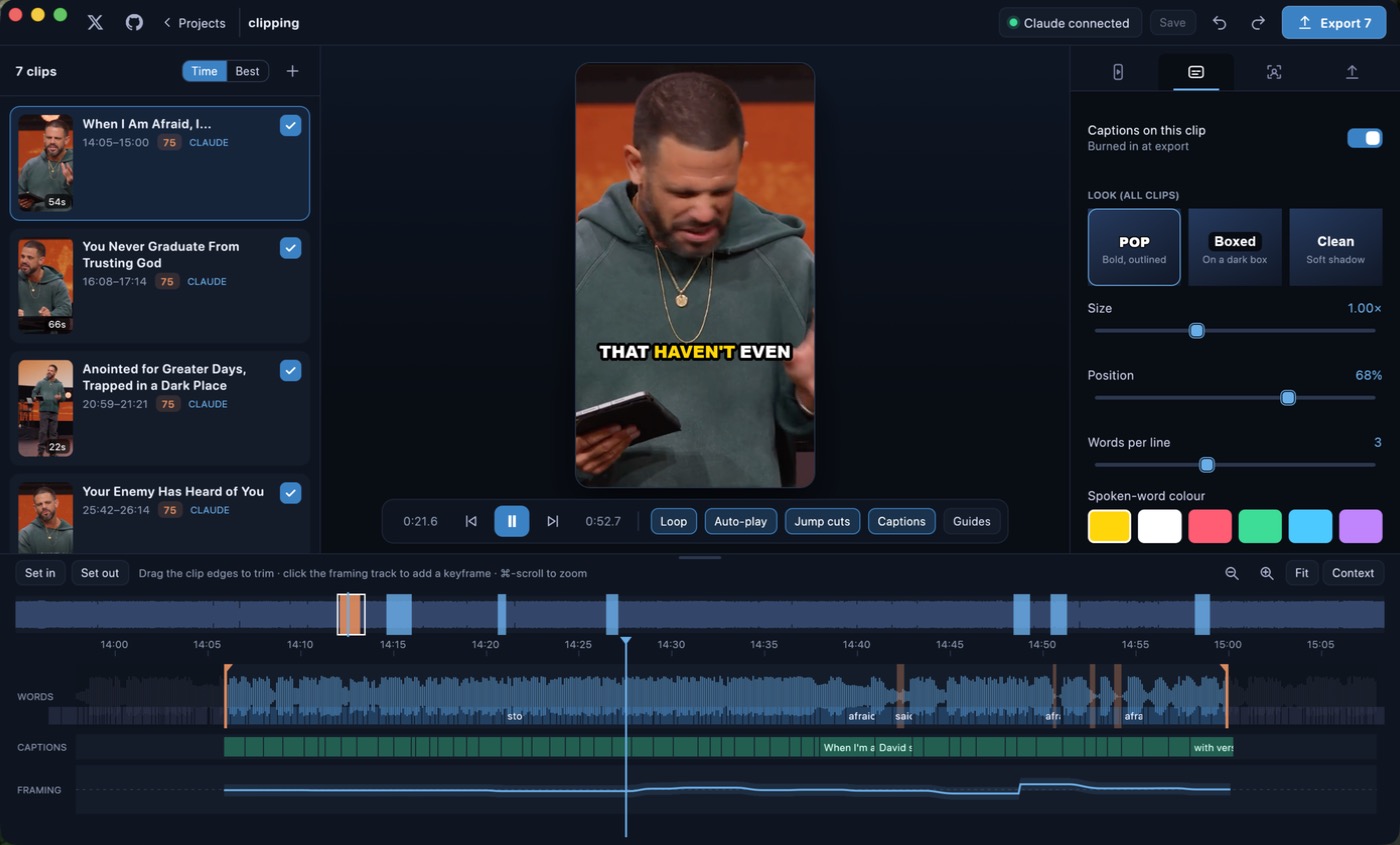The image size is (1400, 845).
Task: Toggle Guides overlay
Action: (x=971, y=521)
